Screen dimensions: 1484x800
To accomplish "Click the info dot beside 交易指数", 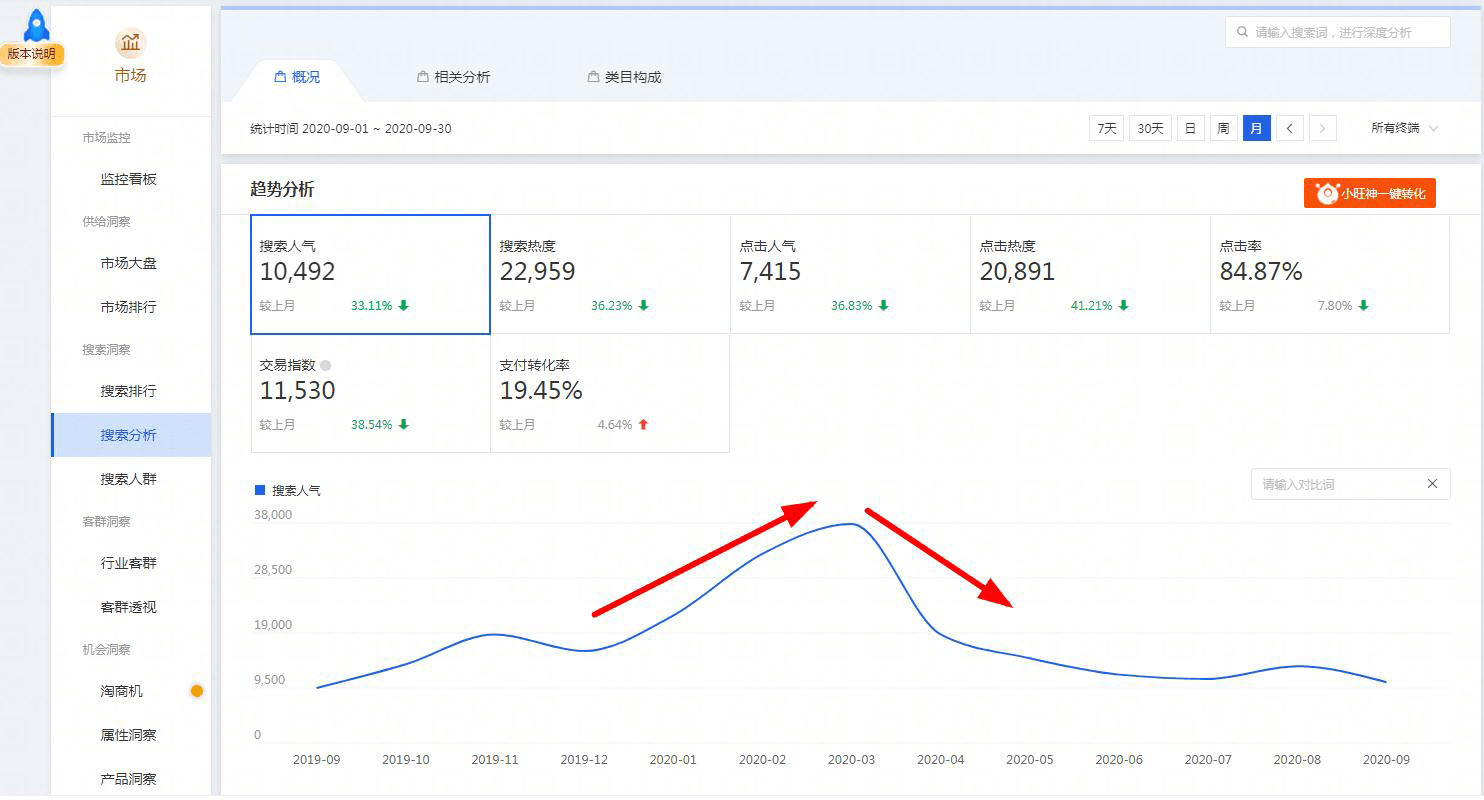I will tap(325, 366).
